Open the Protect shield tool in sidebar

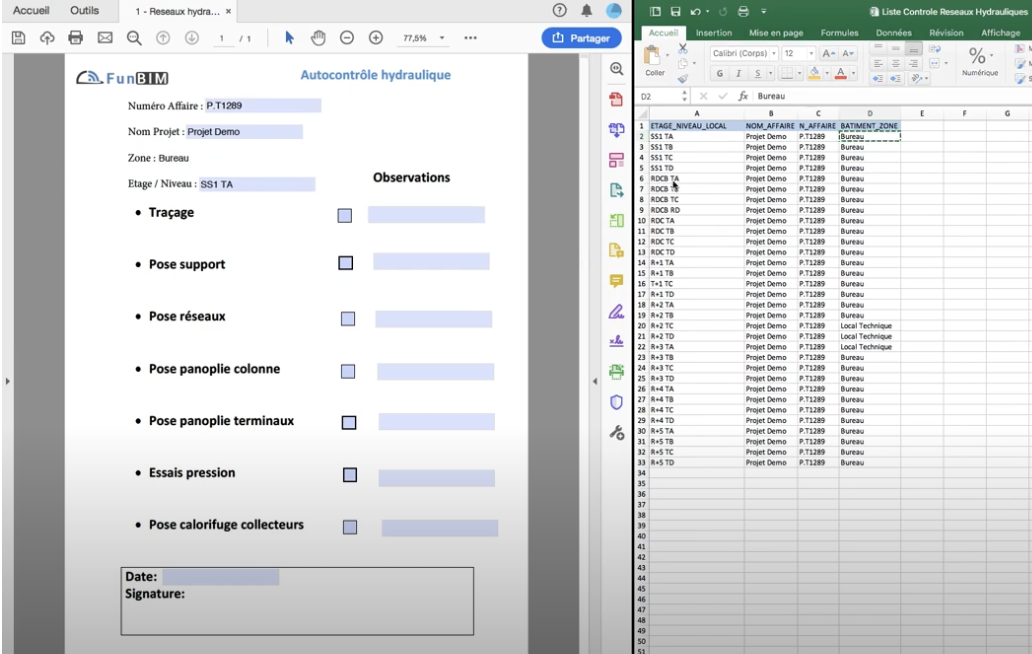click(617, 403)
